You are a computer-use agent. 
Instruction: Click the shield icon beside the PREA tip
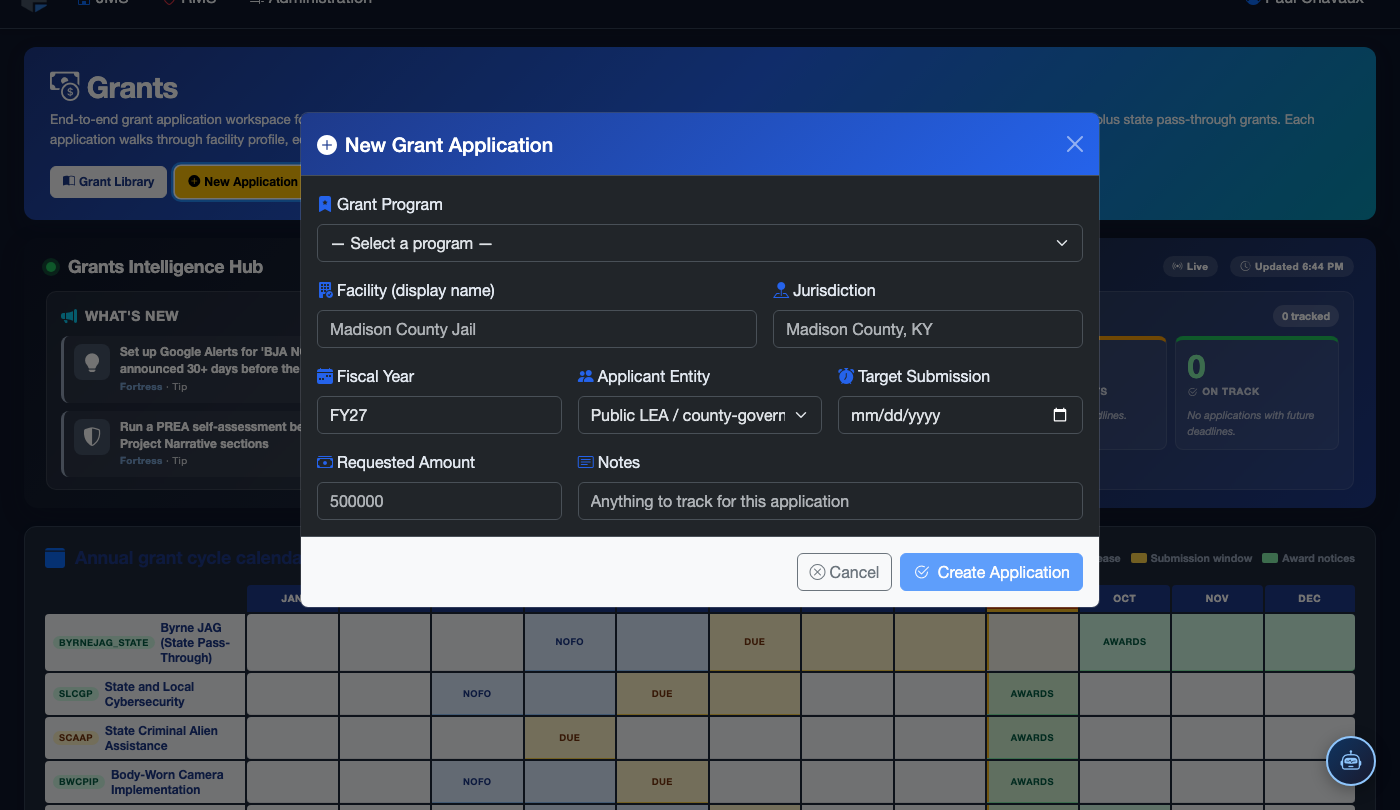point(92,437)
